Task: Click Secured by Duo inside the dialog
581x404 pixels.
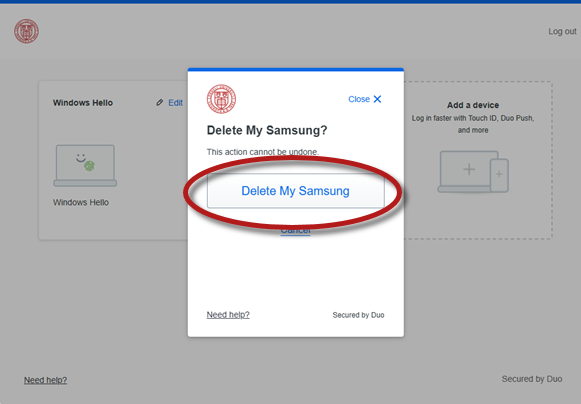Action: [x=358, y=315]
